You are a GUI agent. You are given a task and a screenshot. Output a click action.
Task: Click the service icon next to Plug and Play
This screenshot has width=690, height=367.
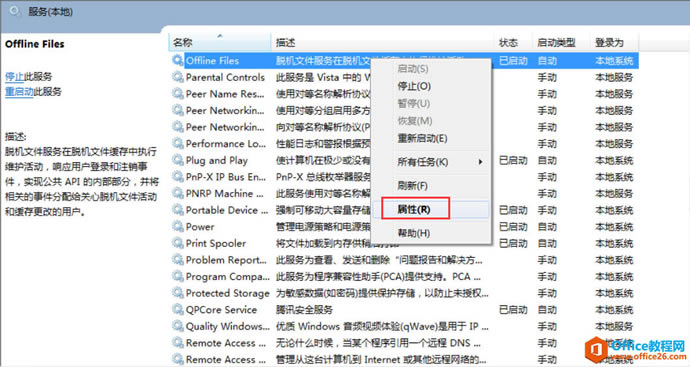point(178,160)
